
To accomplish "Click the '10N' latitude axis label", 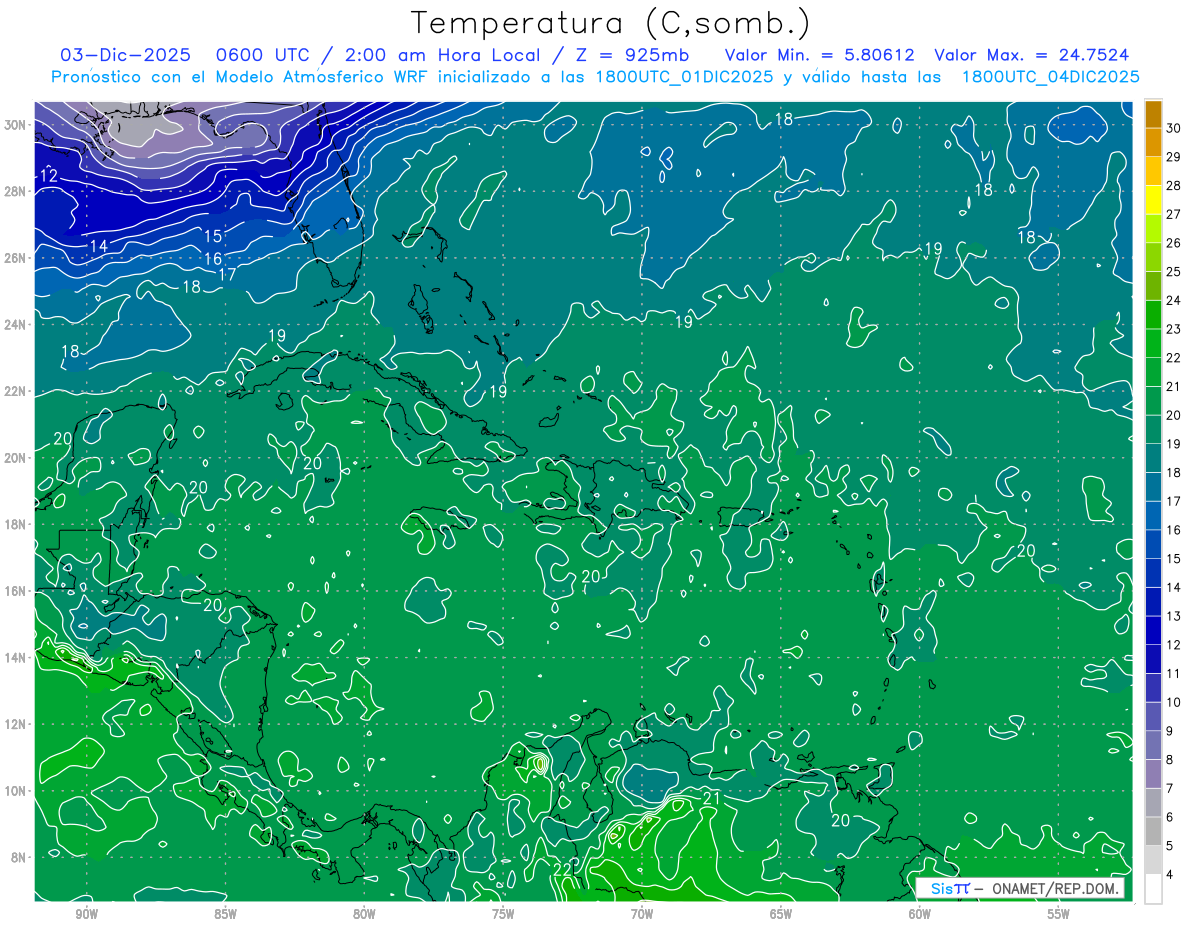I will point(16,791).
